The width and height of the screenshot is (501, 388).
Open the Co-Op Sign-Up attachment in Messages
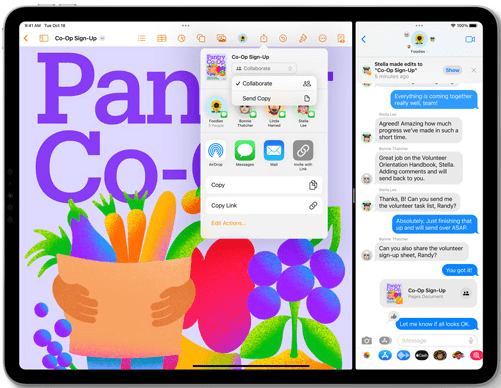click(428, 293)
